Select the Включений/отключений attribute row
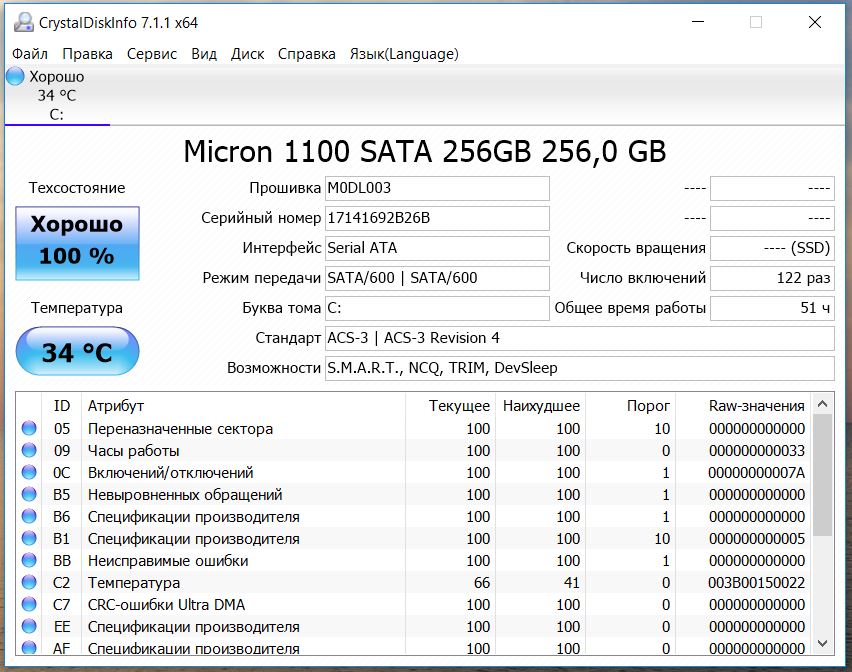 [x=414, y=473]
